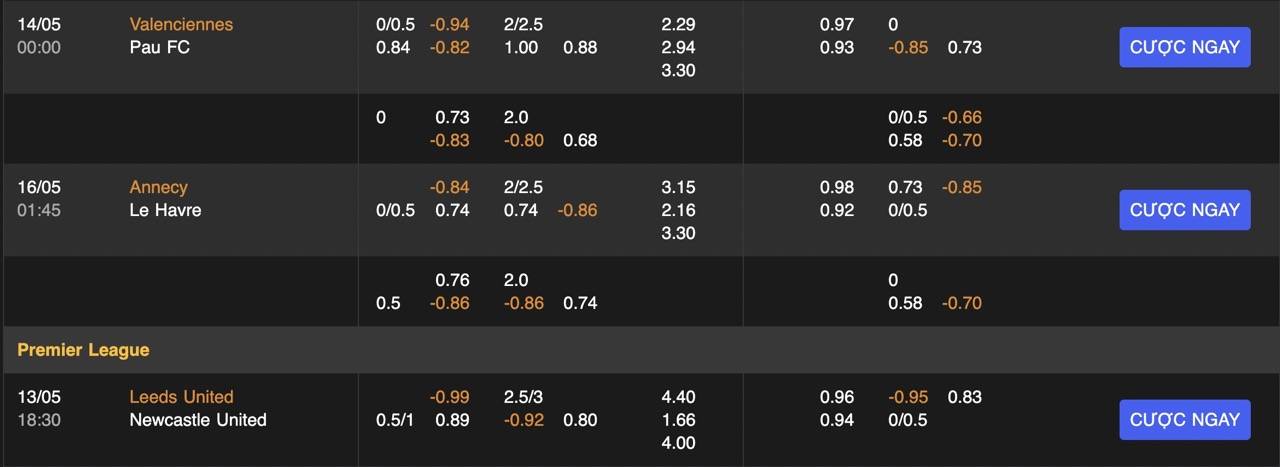Select the 2.94 odds for Pau FC

678,47
